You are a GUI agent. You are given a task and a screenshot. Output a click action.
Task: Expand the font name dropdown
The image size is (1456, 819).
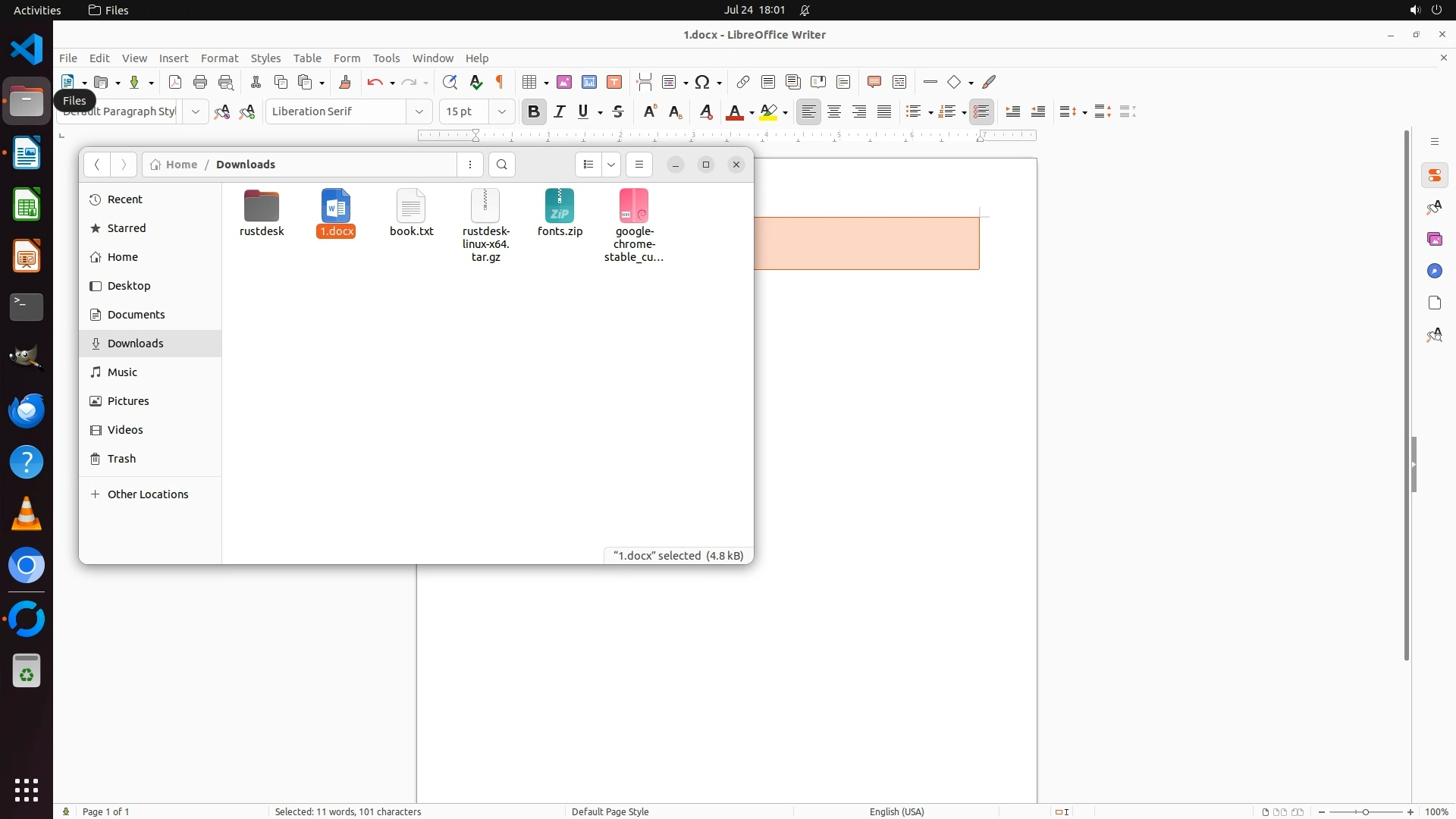point(419,111)
